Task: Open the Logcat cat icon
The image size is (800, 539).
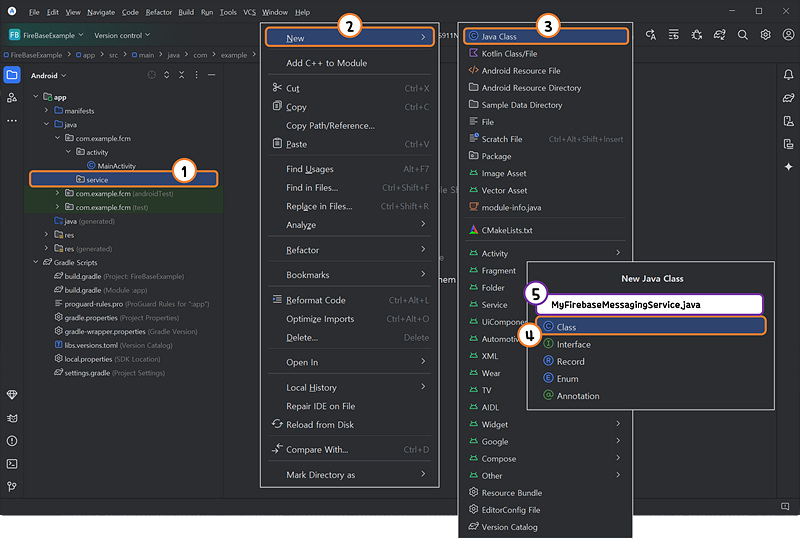Action: (12, 418)
